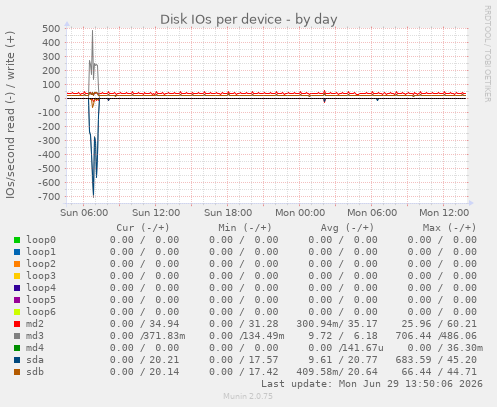Image resolution: width=497 pixels, height=407 pixels.
Task: Click the gray md3 legend color swatch
Action: pyautogui.click(x=17, y=336)
